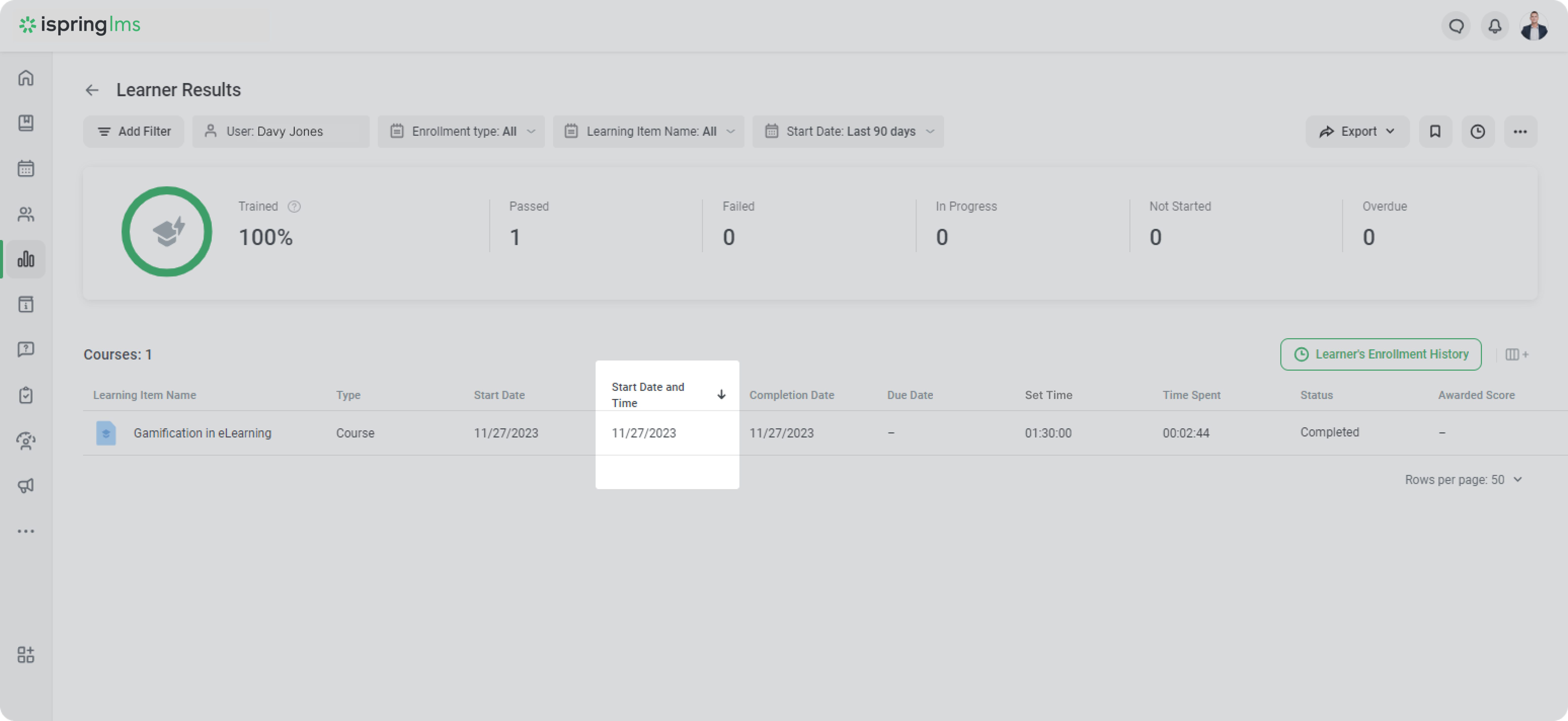Open the home icon in sidebar

point(26,78)
